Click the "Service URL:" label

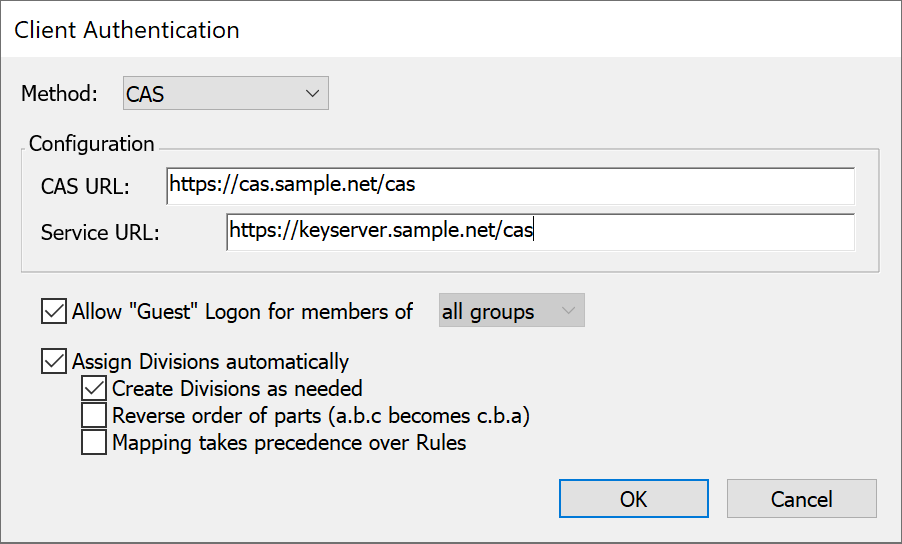(100, 232)
